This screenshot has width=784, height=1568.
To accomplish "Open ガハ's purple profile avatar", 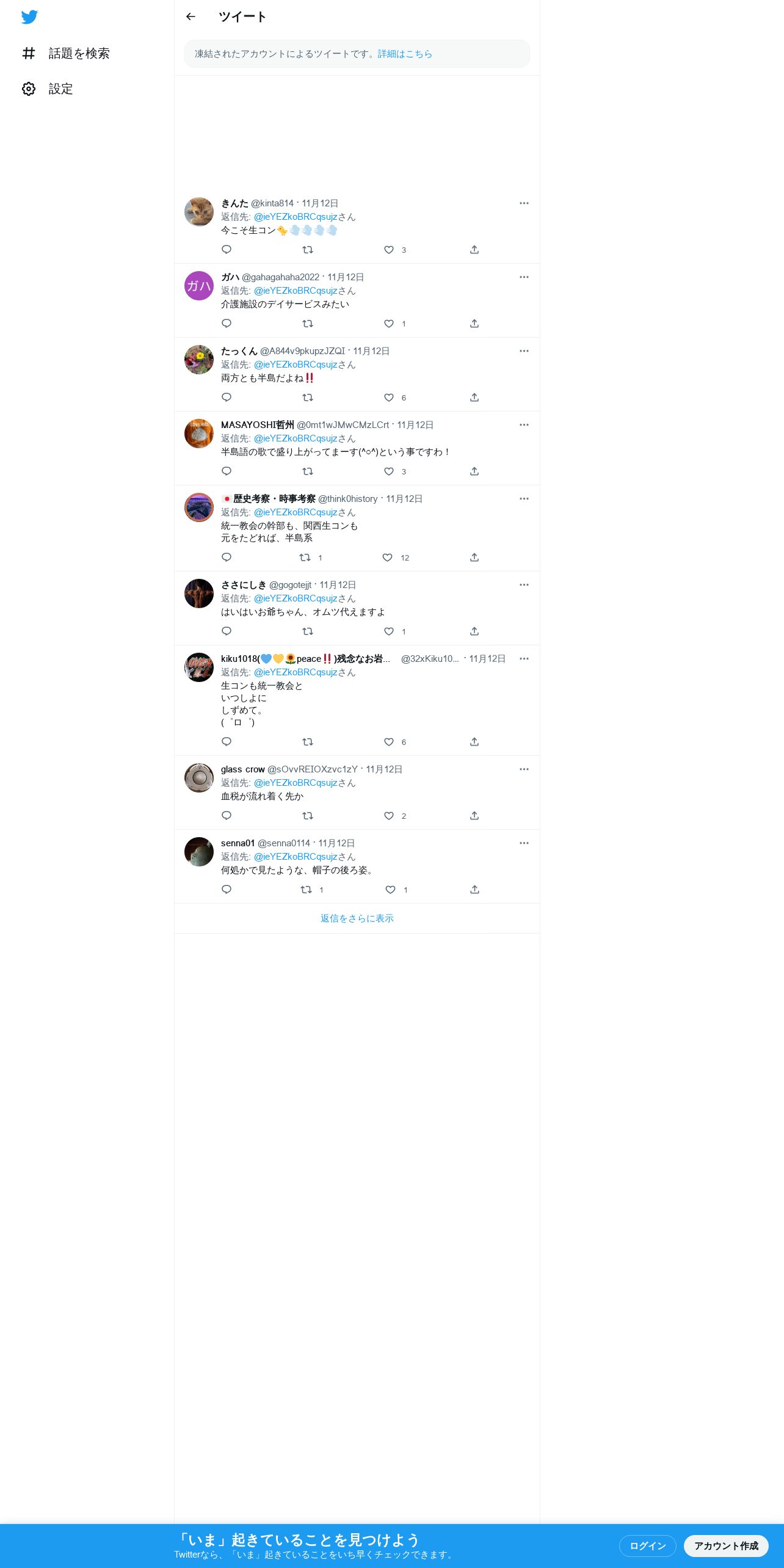I will pyautogui.click(x=199, y=286).
